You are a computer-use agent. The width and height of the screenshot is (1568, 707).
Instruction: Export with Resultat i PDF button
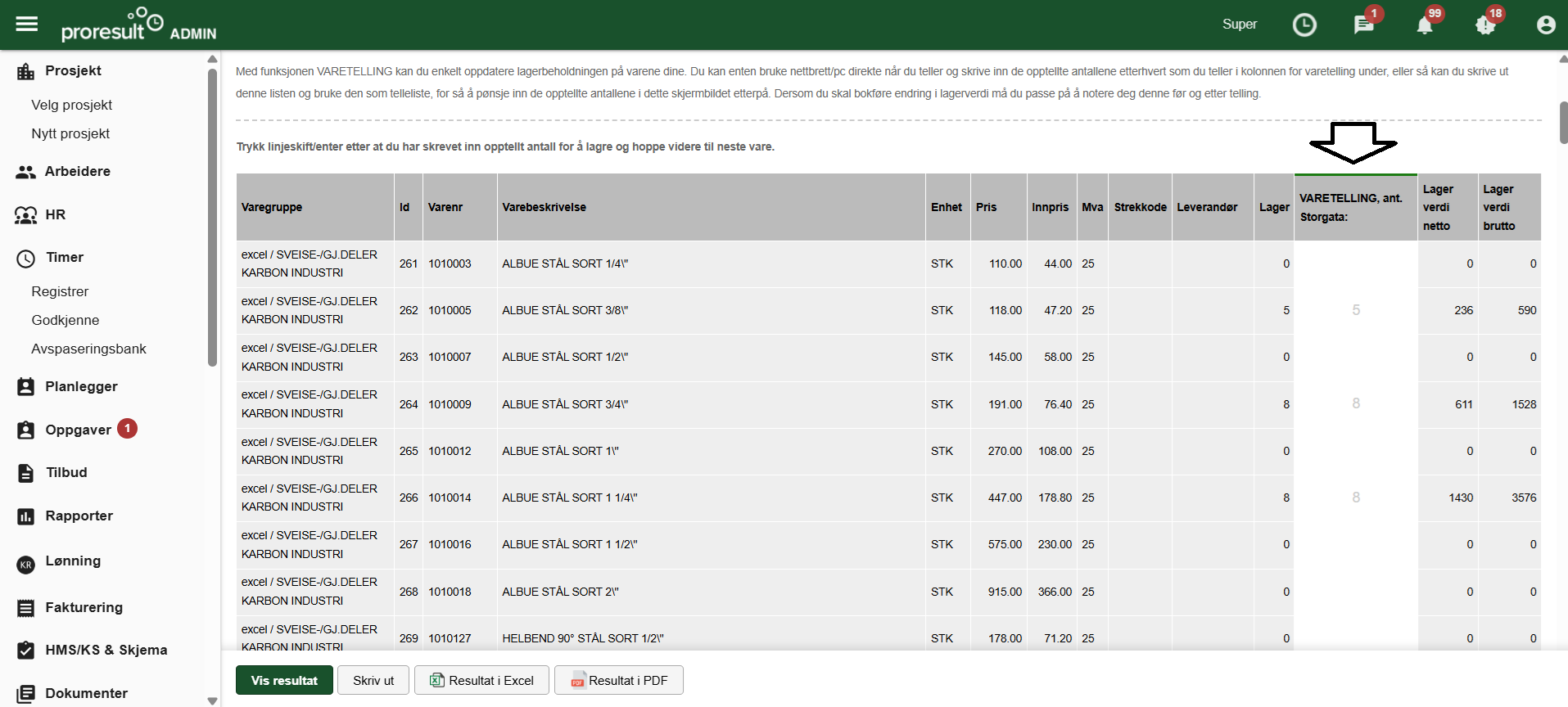coord(619,681)
